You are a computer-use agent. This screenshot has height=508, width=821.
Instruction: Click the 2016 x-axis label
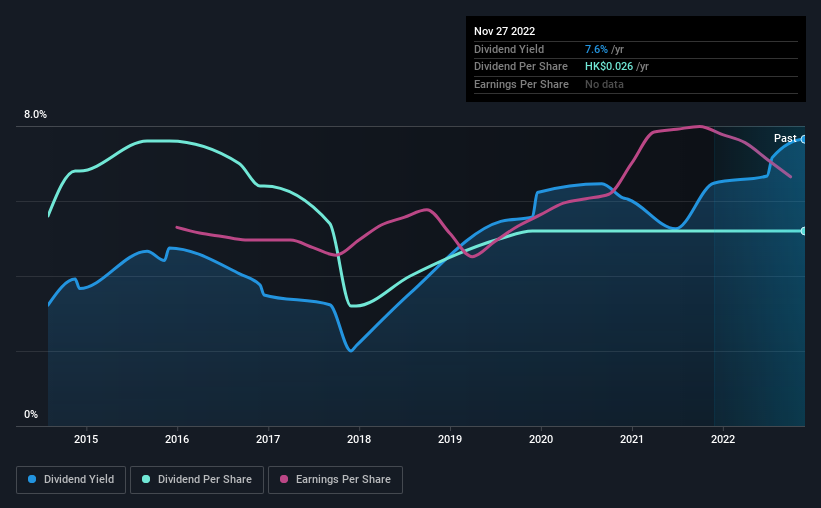click(x=177, y=439)
